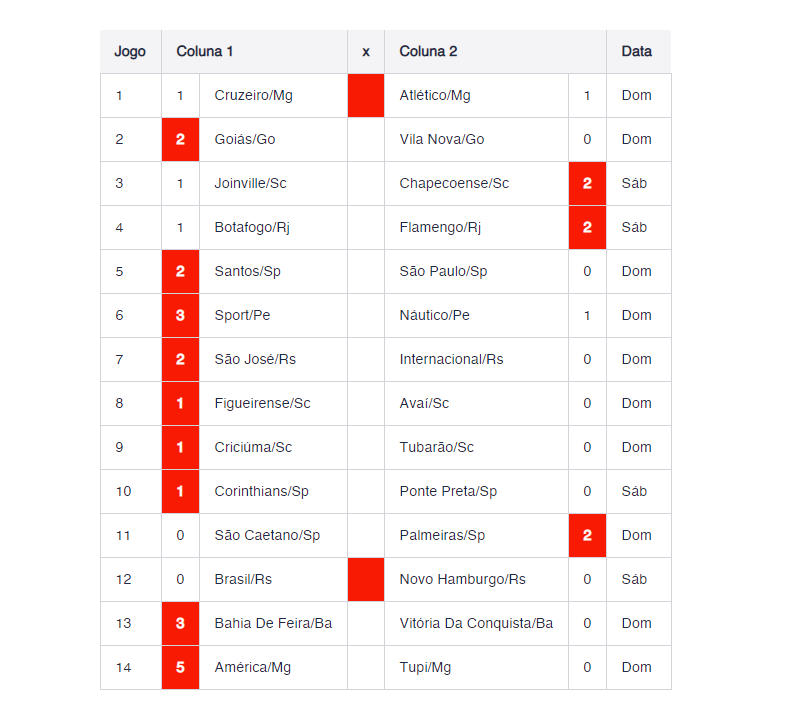Select the Data column header
This screenshot has width=800, height=706.
tap(636, 52)
